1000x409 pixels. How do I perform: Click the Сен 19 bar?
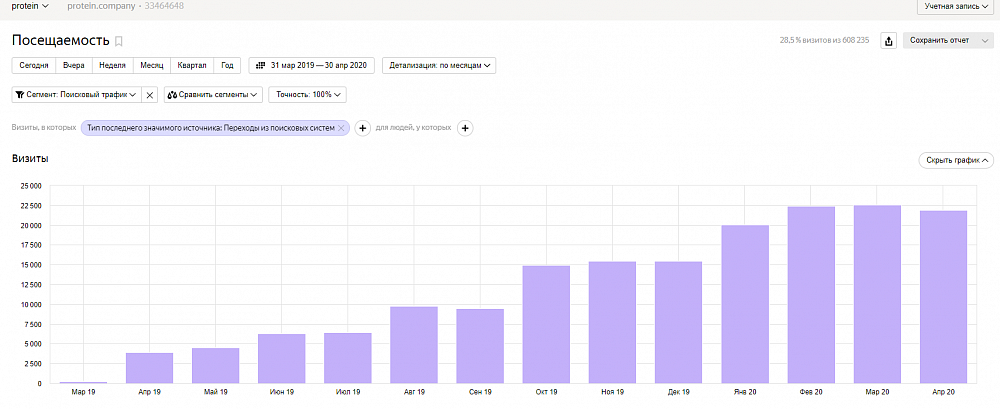480,346
